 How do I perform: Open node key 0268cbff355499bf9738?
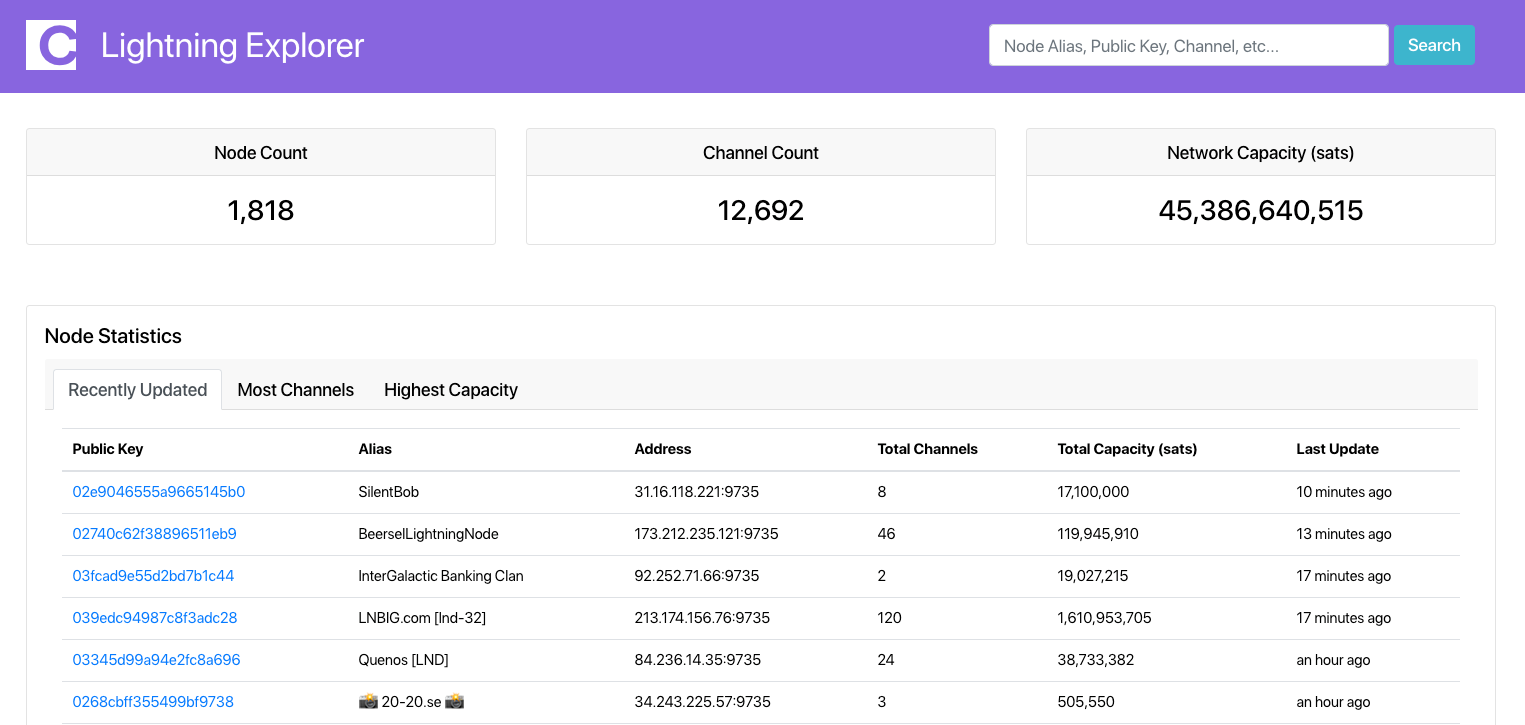153,702
